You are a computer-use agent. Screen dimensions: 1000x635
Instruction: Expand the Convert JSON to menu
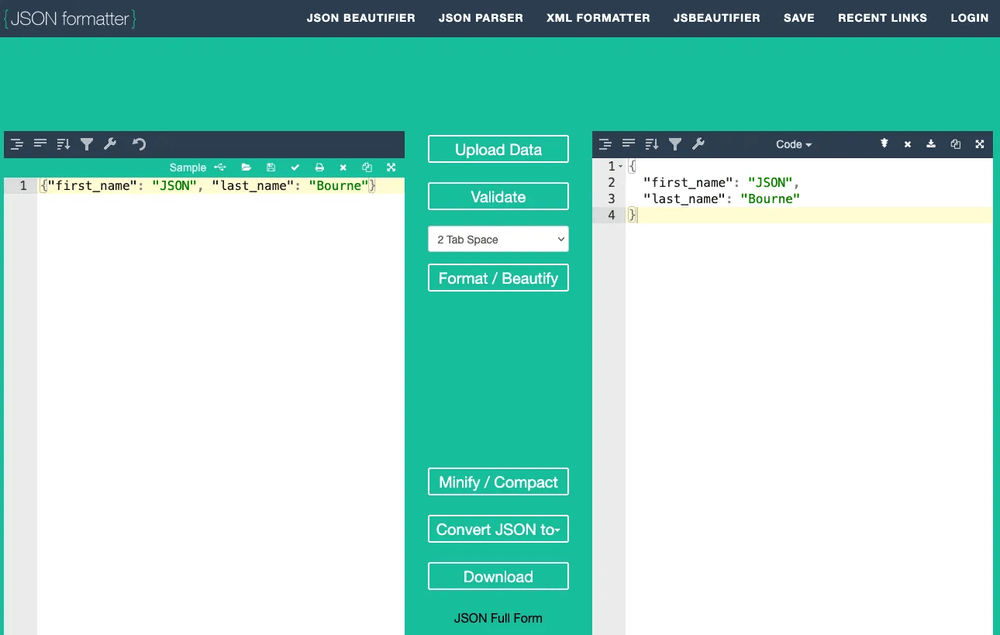pyautogui.click(x=498, y=529)
